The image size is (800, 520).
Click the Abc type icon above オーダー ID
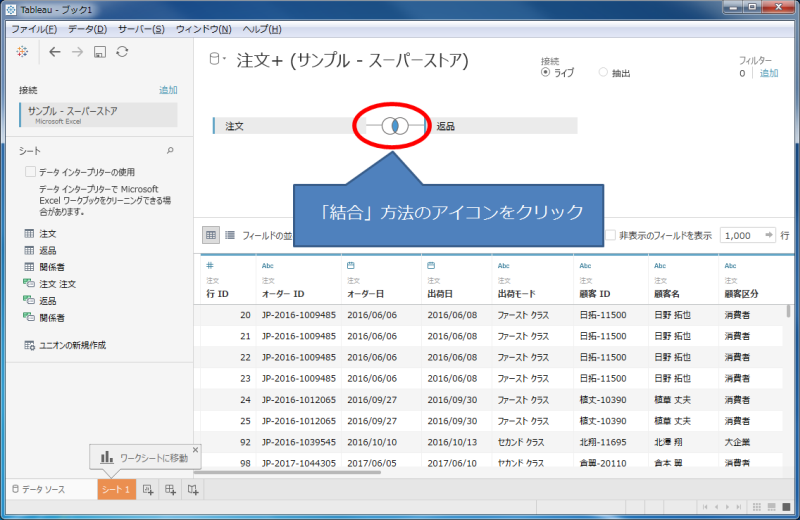[x=268, y=265]
